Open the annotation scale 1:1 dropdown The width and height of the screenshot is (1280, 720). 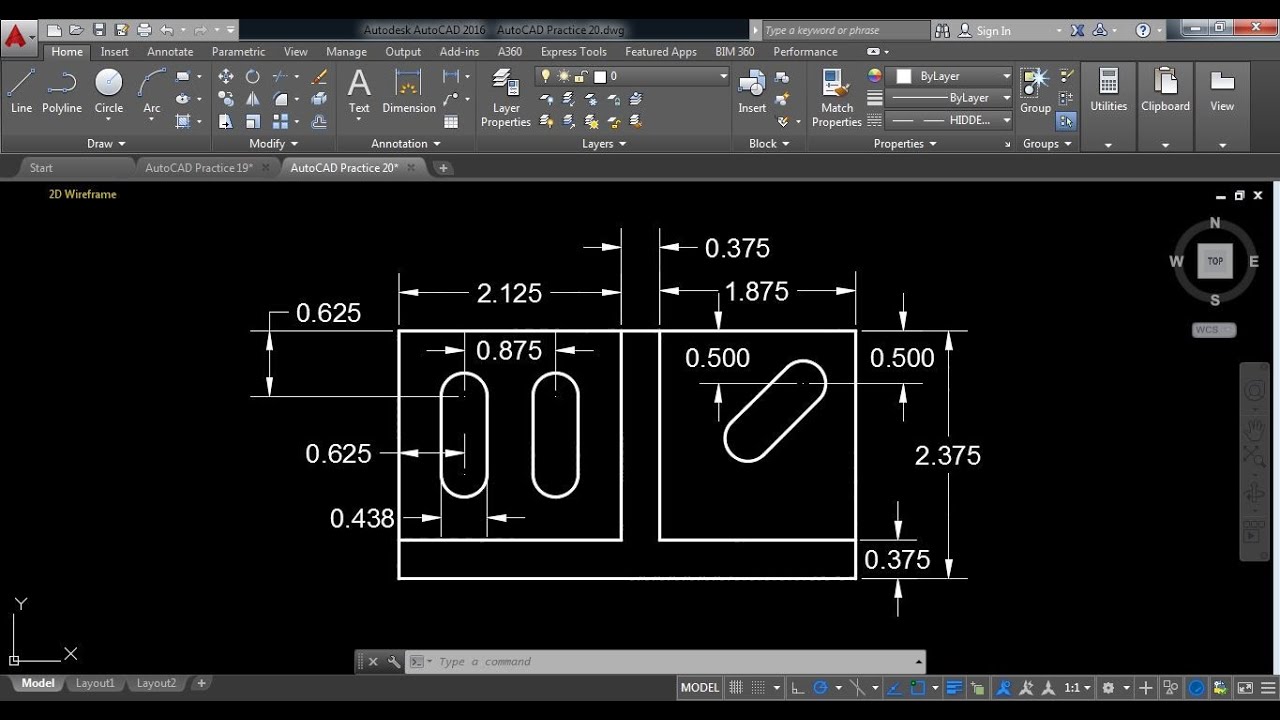[x=1077, y=688]
